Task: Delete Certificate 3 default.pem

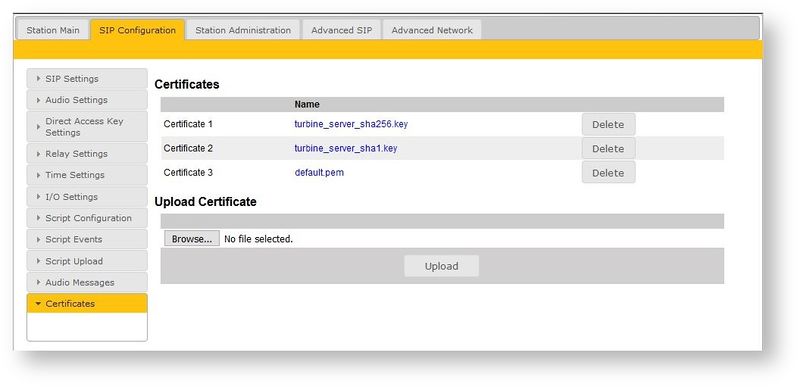Action: pyautogui.click(x=608, y=173)
